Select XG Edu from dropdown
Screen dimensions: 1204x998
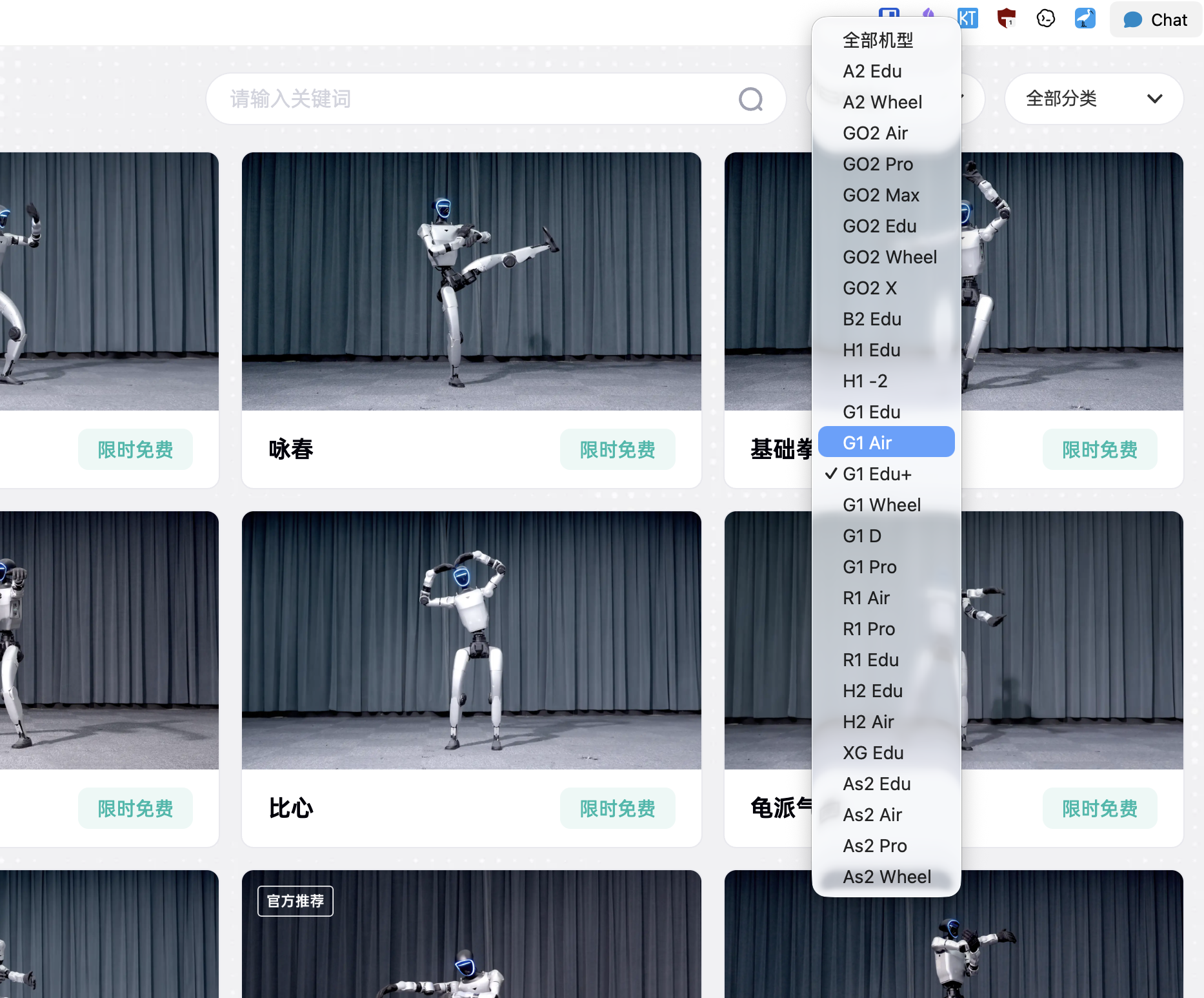tap(886, 753)
